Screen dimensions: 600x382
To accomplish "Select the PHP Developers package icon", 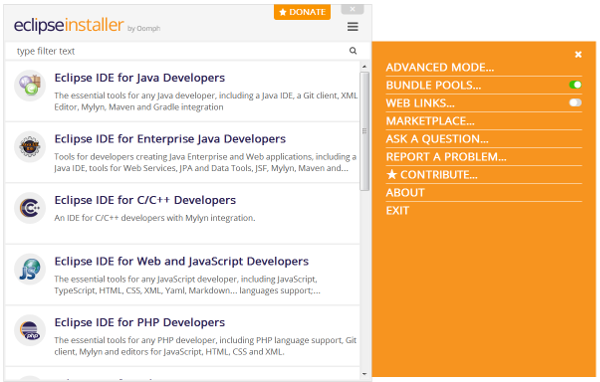I will [30, 330].
